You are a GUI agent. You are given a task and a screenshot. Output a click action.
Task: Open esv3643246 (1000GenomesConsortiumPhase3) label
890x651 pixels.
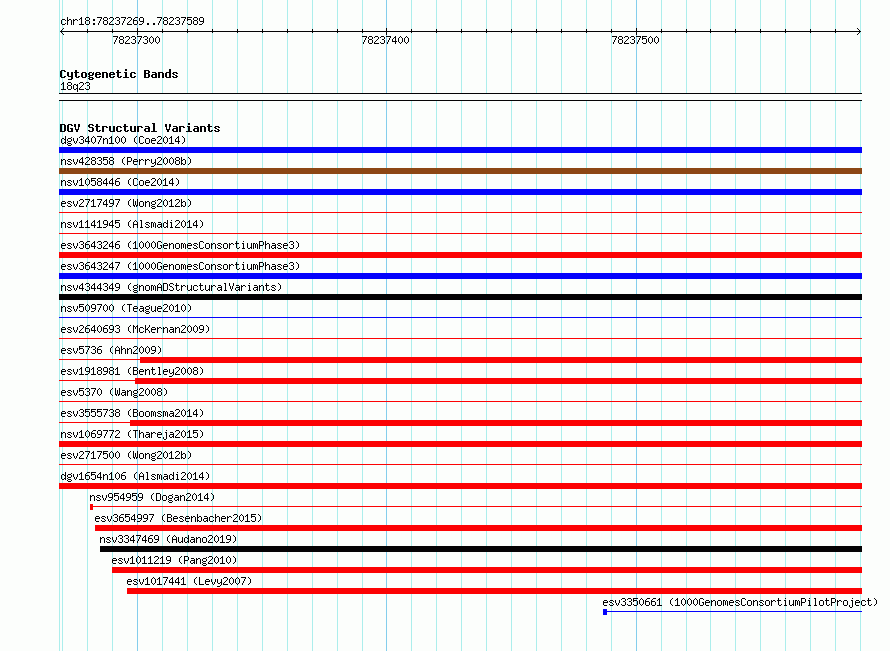(180, 245)
